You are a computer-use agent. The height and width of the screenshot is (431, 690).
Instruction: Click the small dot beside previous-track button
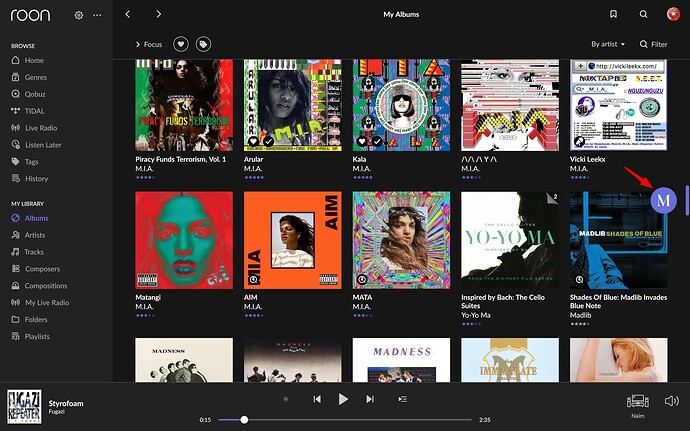[x=286, y=399]
